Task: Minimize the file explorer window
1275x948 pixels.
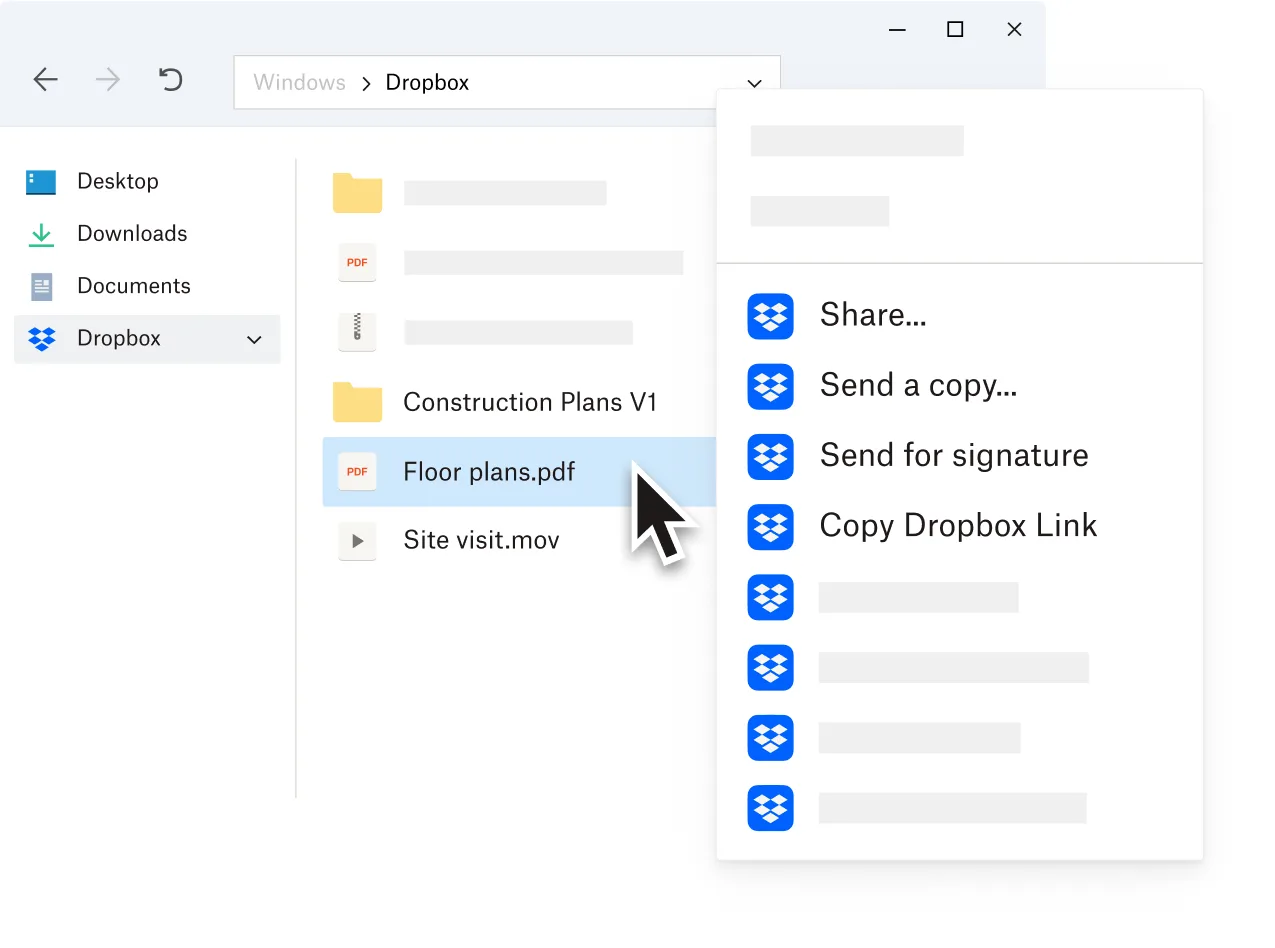Action: 897,30
